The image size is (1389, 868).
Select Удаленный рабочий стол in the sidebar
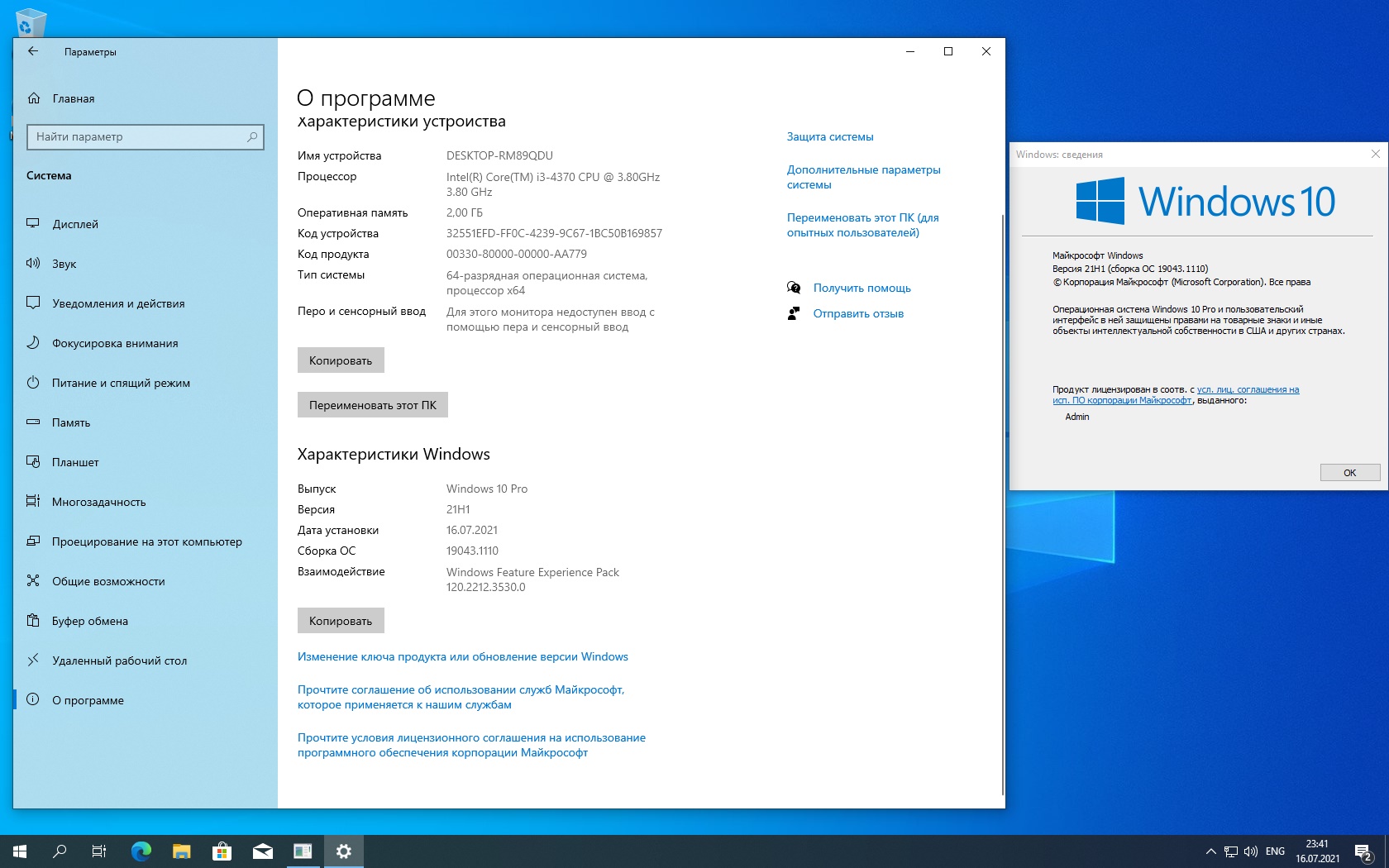[x=146, y=661]
